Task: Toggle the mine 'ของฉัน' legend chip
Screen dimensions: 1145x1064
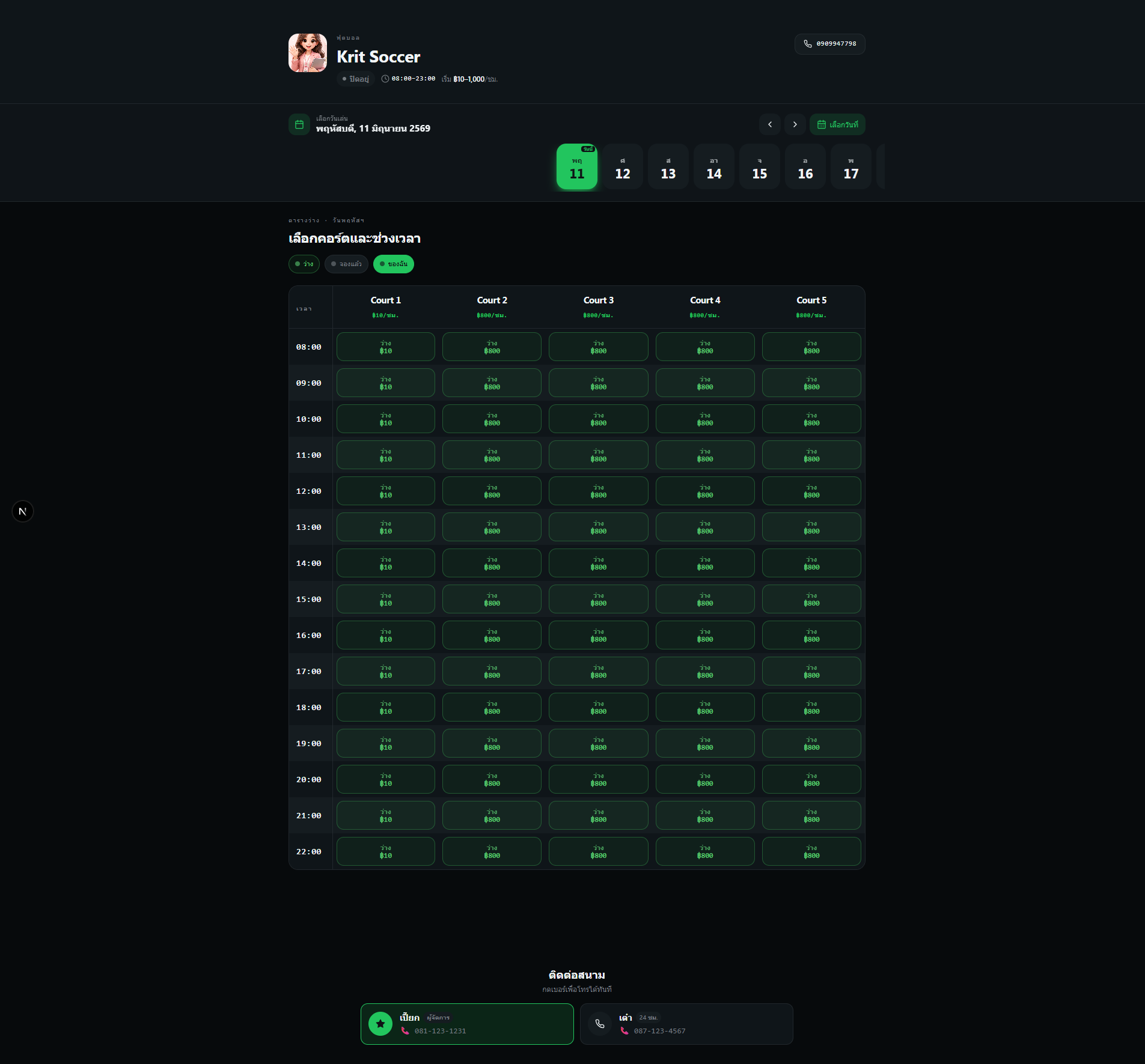Action: pyautogui.click(x=394, y=264)
